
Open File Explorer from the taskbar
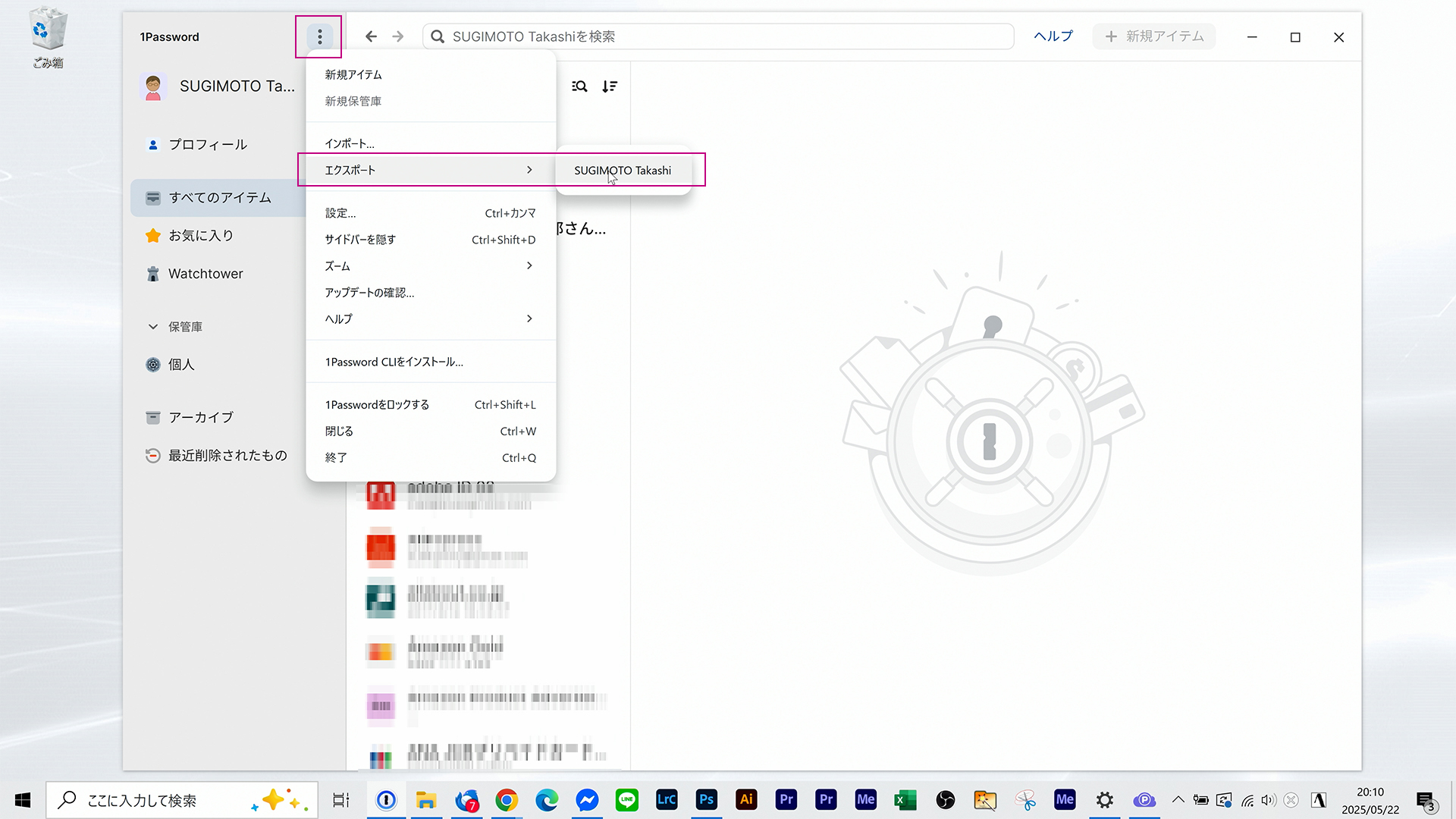point(426,800)
